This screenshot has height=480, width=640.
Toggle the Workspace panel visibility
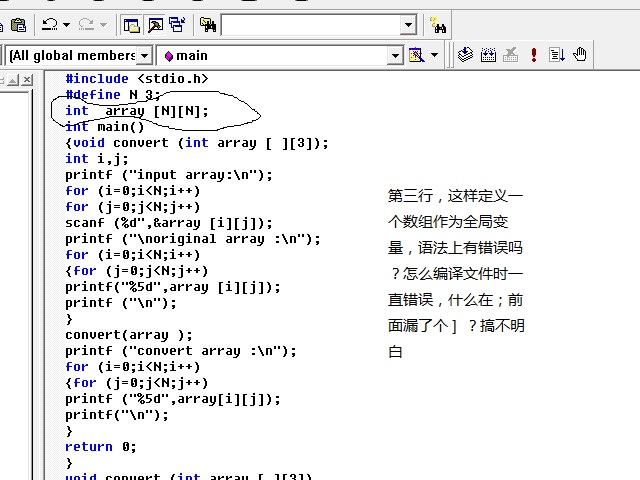click(132, 24)
